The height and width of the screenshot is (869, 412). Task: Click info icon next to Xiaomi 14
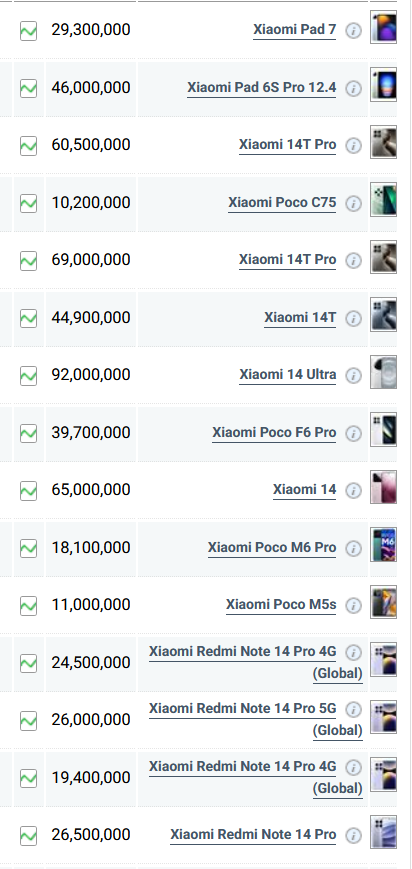(353, 490)
